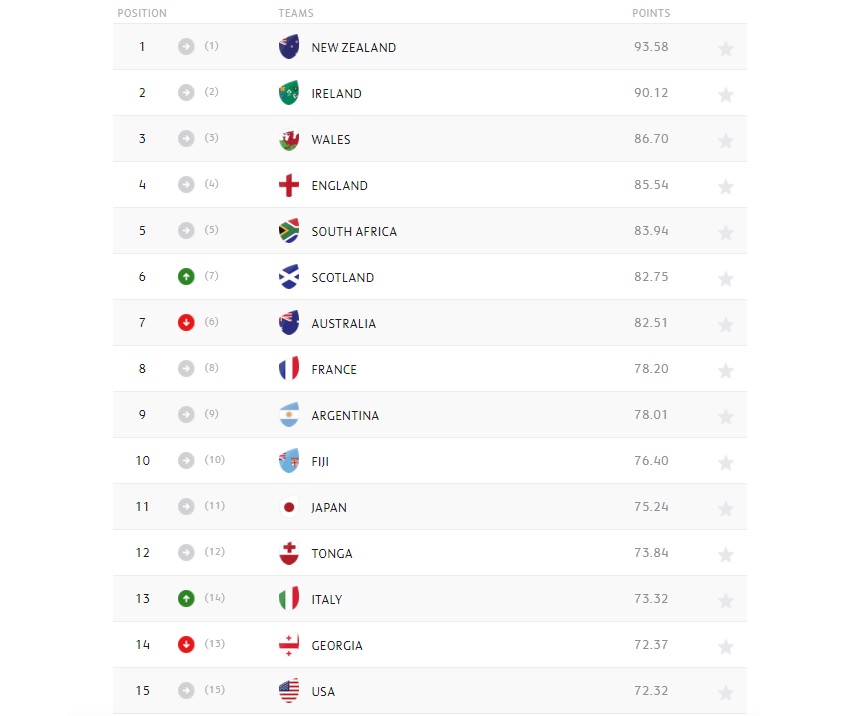Toggle the favorite star for France
This screenshot has width=850, height=716.
pos(725,371)
